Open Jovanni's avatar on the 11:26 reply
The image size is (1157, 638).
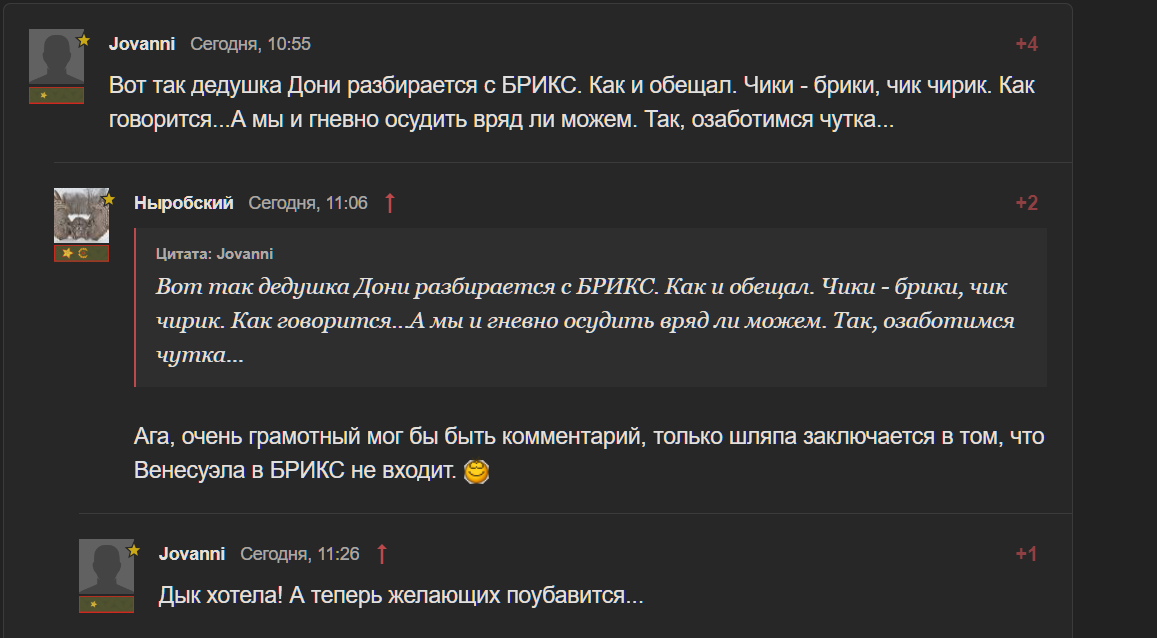tap(106, 567)
